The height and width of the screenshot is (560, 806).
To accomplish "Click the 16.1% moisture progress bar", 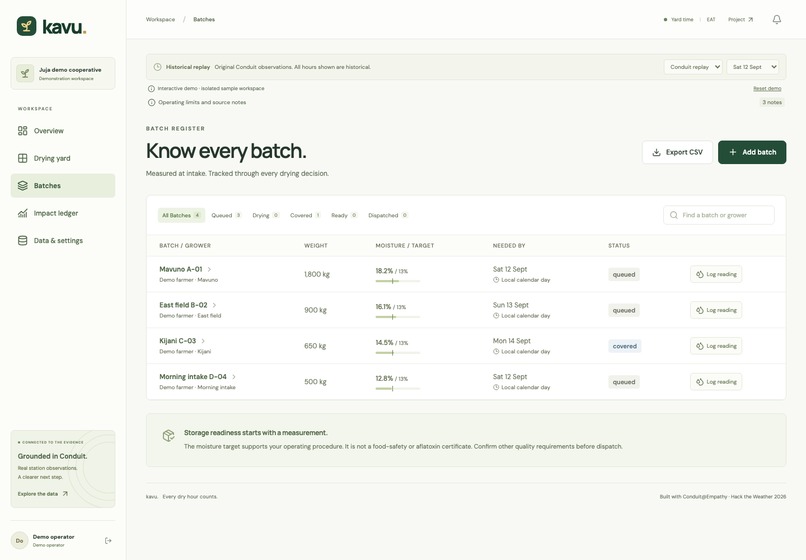I will 398,317.
